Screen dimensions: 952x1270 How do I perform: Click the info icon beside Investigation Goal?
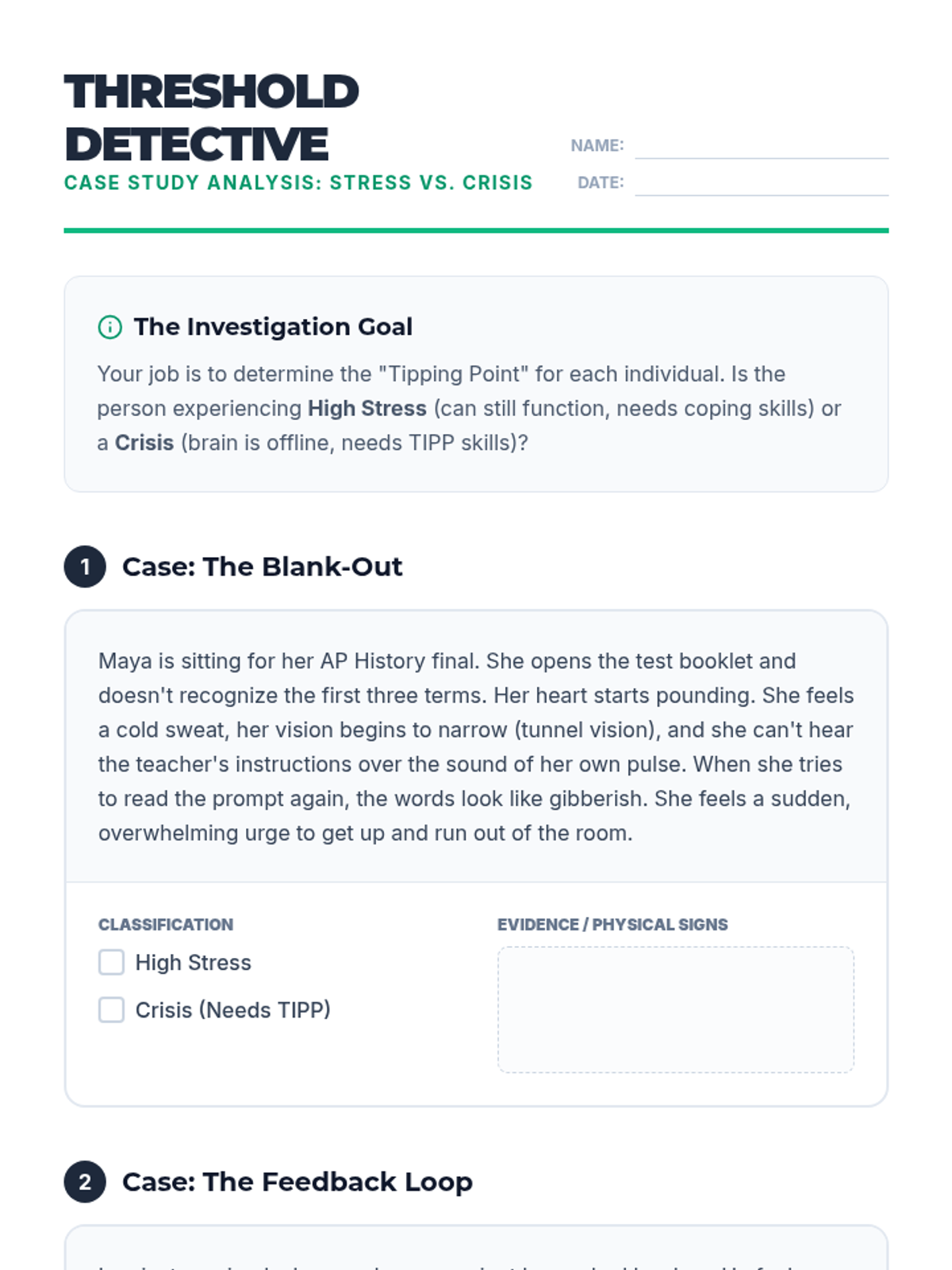pyautogui.click(x=109, y=327)
